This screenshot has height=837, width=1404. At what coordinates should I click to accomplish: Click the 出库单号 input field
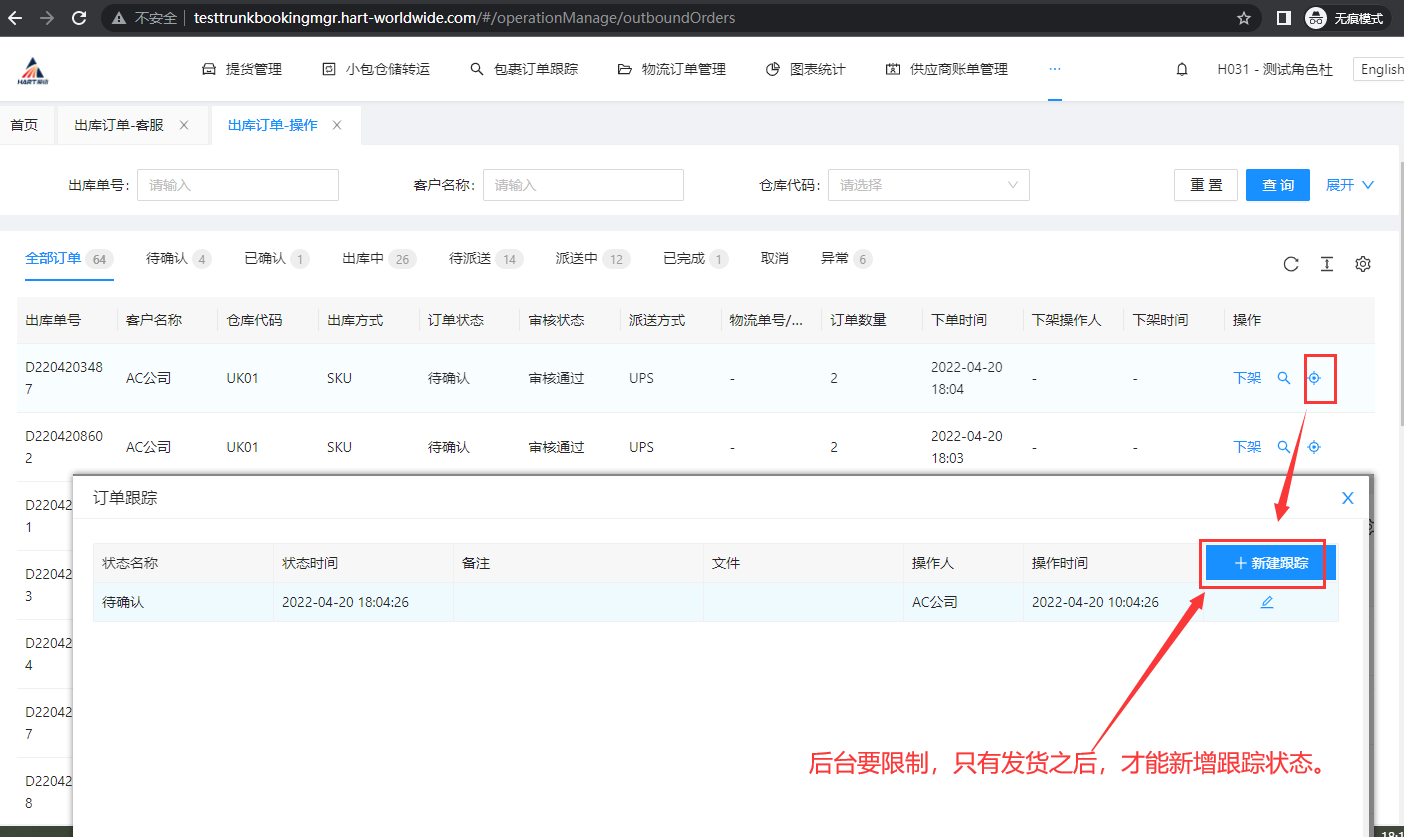click(238, 185)
